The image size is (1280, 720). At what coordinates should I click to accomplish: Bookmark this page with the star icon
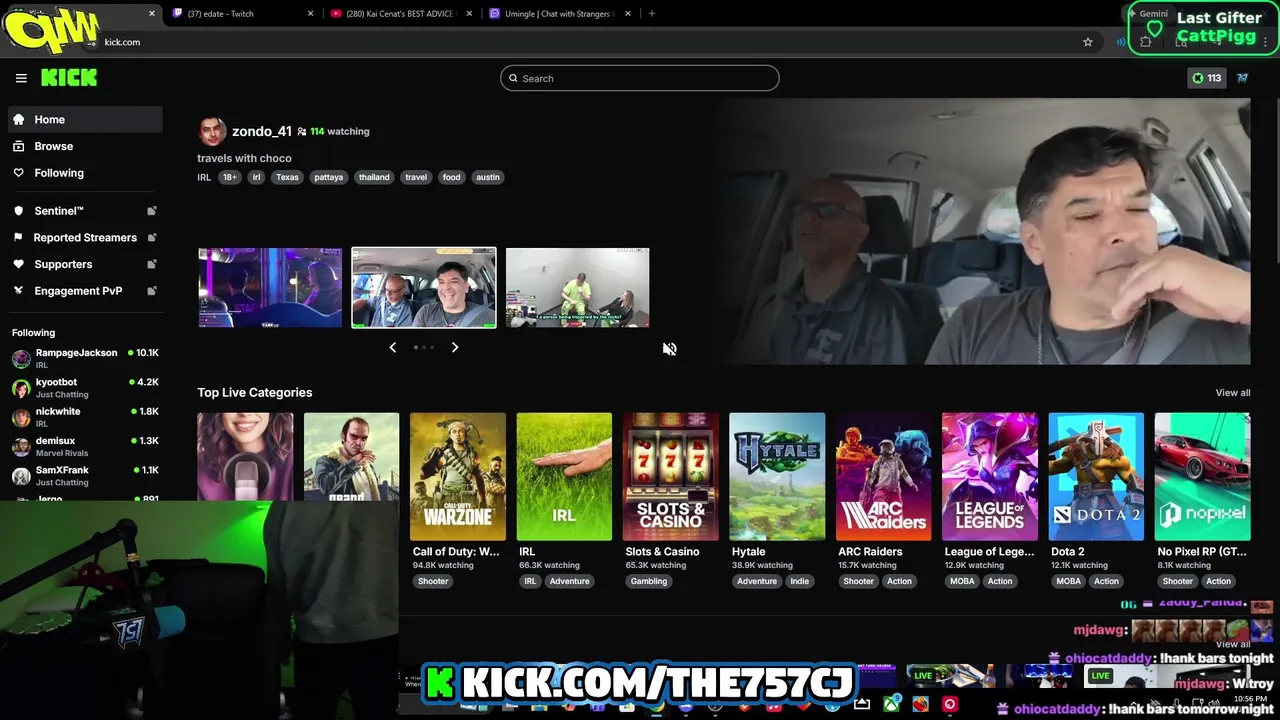(1088, 42)
